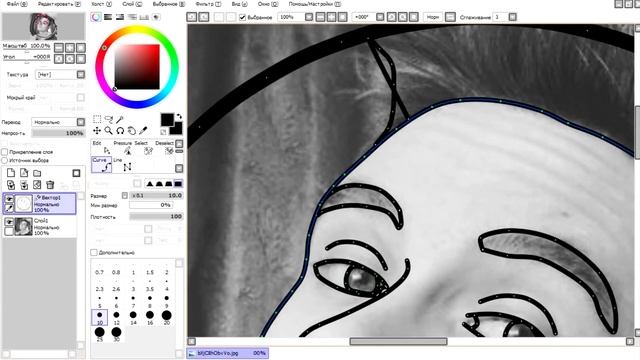
Task: Pick brush size 30 preset
Action: 116,334
